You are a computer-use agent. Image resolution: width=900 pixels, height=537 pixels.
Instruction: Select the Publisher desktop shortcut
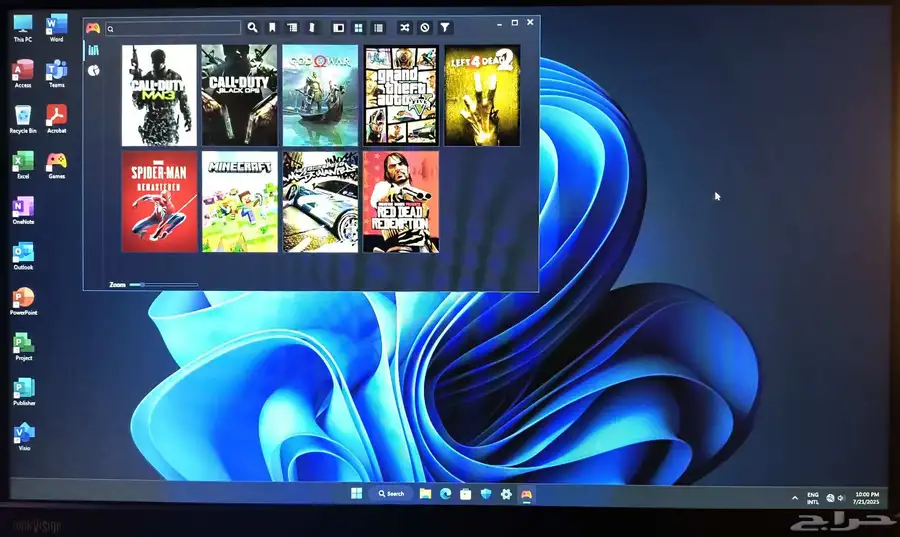coord(24,392)
